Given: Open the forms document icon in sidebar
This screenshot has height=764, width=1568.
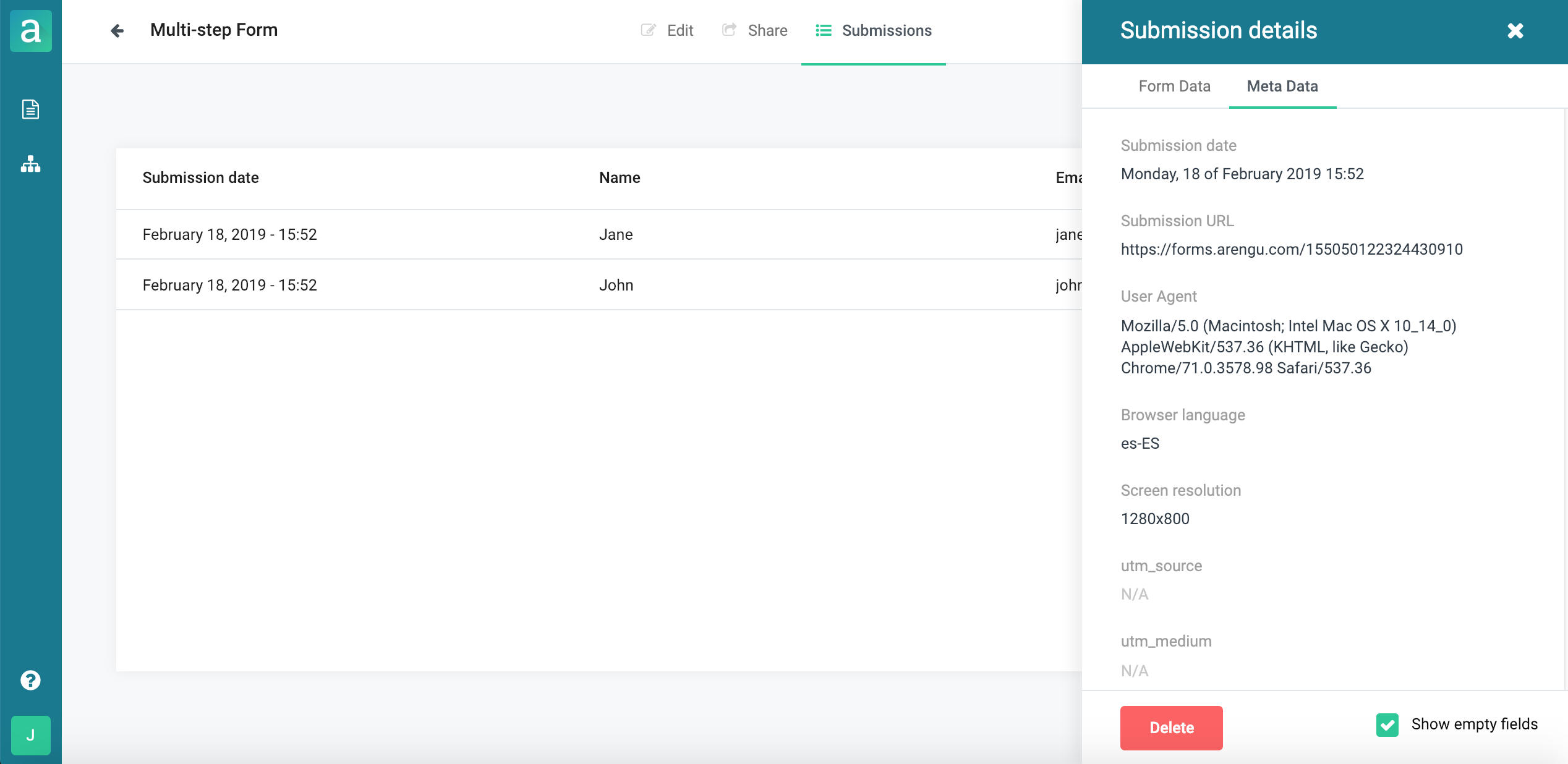Looking at the screenshot, I should [30, 109].
